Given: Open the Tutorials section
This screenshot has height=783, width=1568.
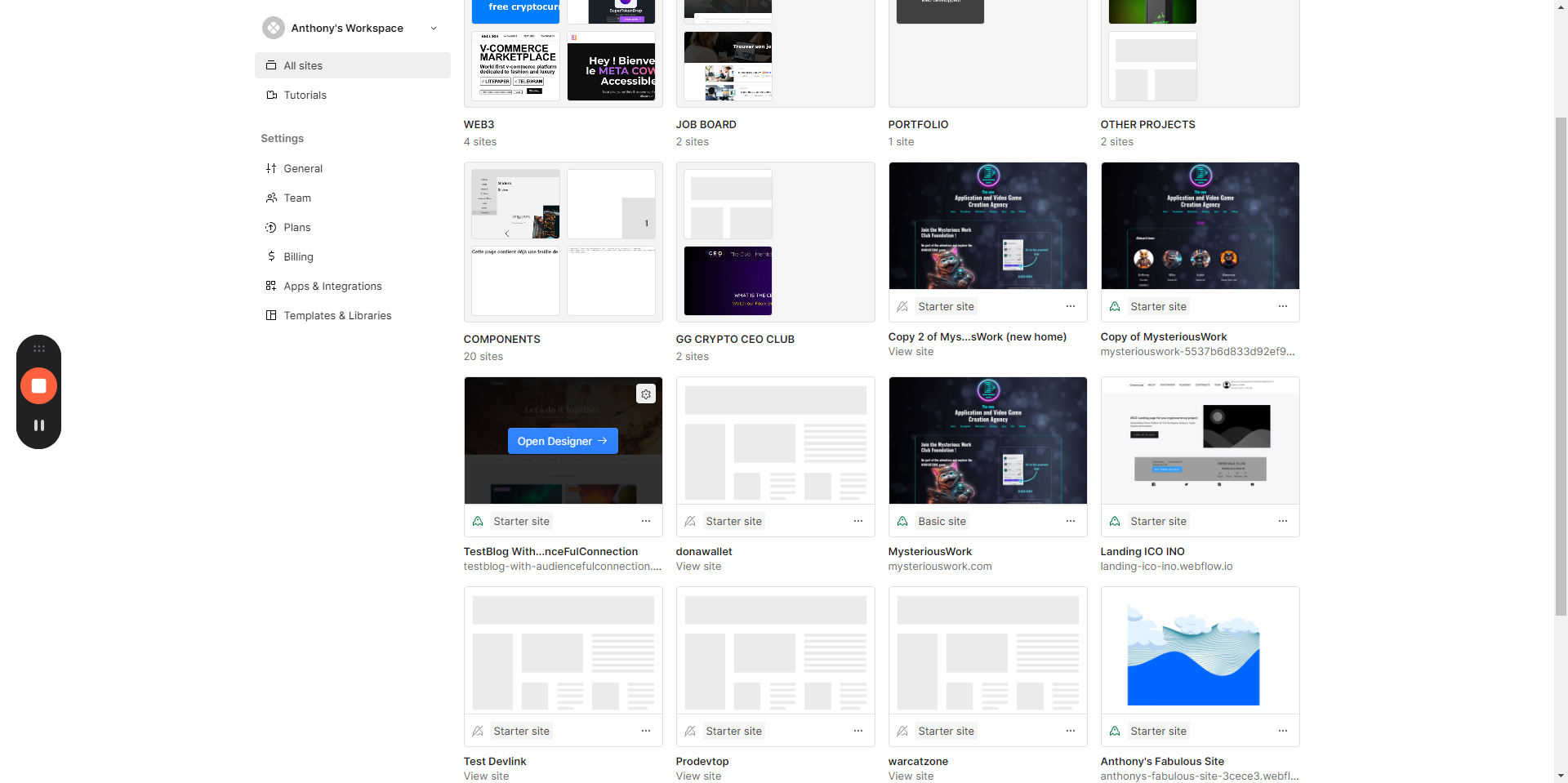Looking at the screenshot, I should [x=353, y=95].
